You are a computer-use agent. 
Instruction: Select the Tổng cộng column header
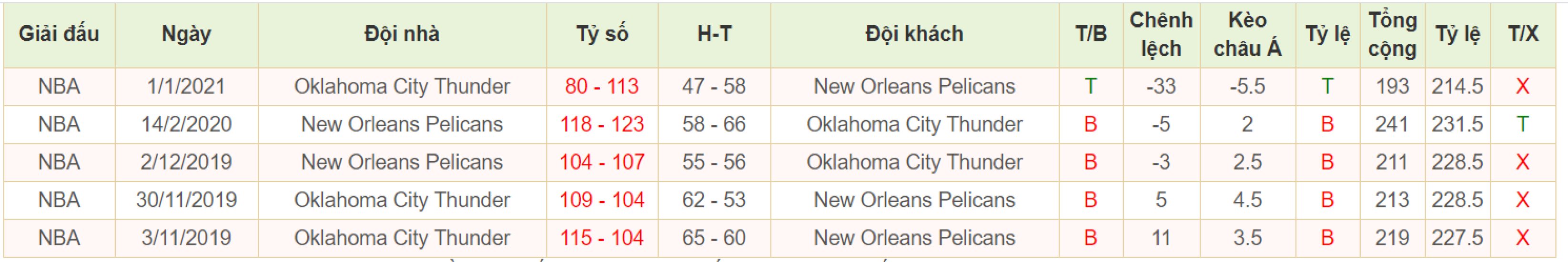[1392, 34]
